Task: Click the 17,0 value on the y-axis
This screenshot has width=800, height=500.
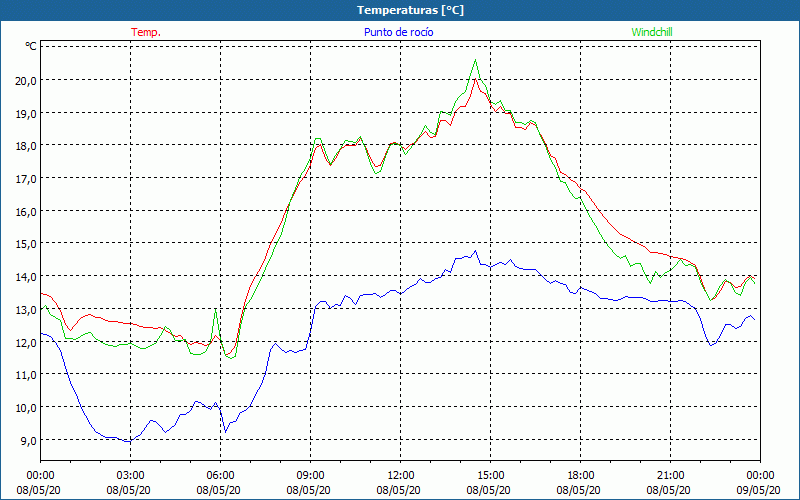Action: [25, 178]
